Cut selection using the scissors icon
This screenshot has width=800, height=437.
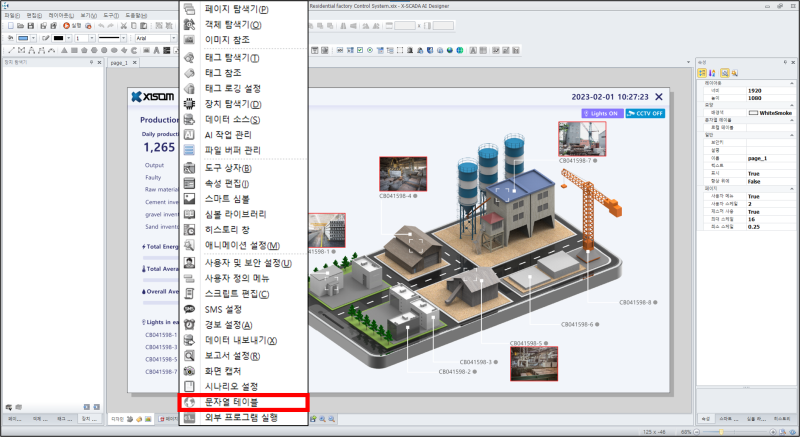click(123, 25)
